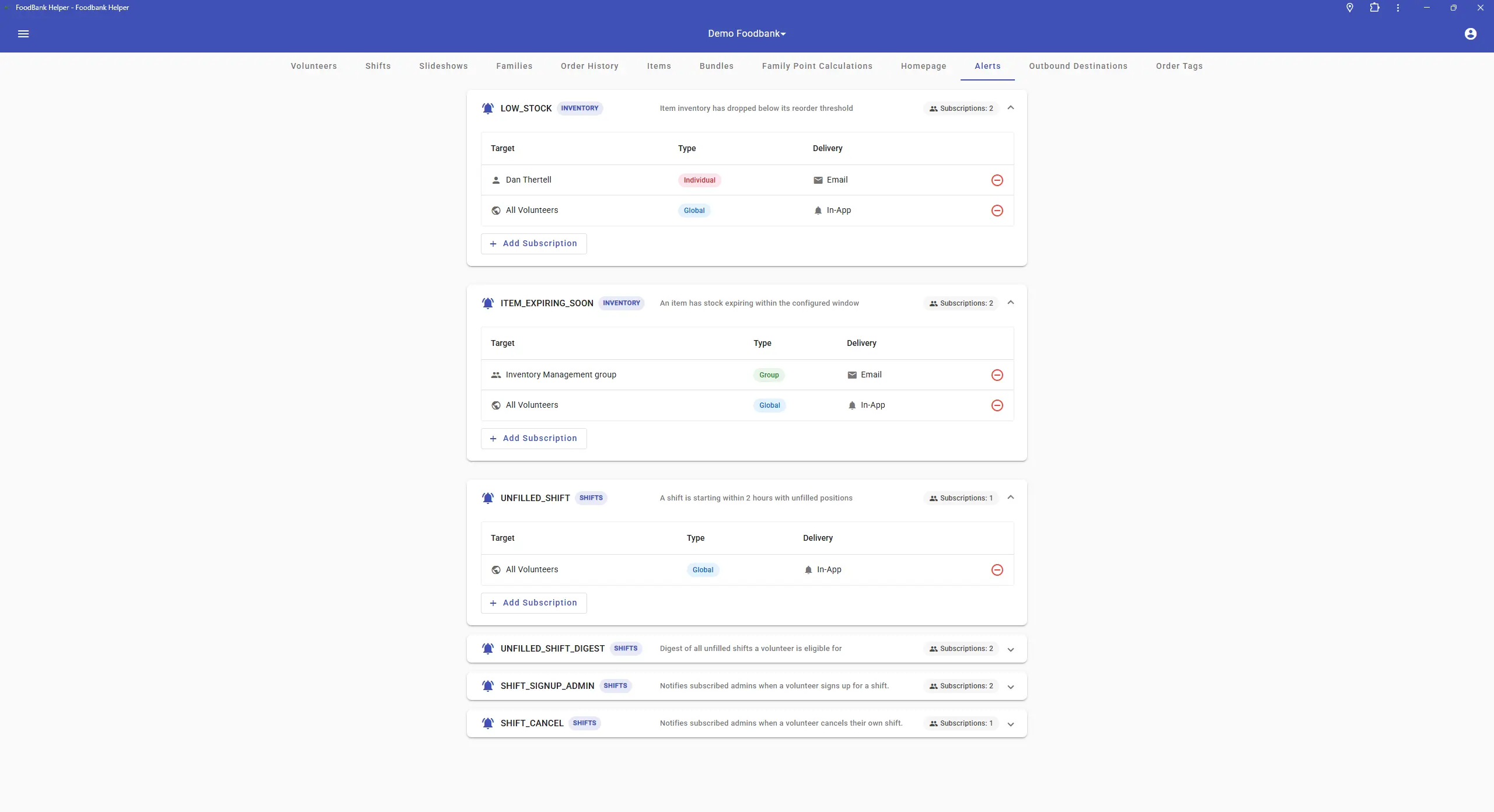This screenshot has width=1494, height=812.
Task: Expand the UNFILLED_SHIFT_DIGEST alert panel
Action: pos(1010,649)
